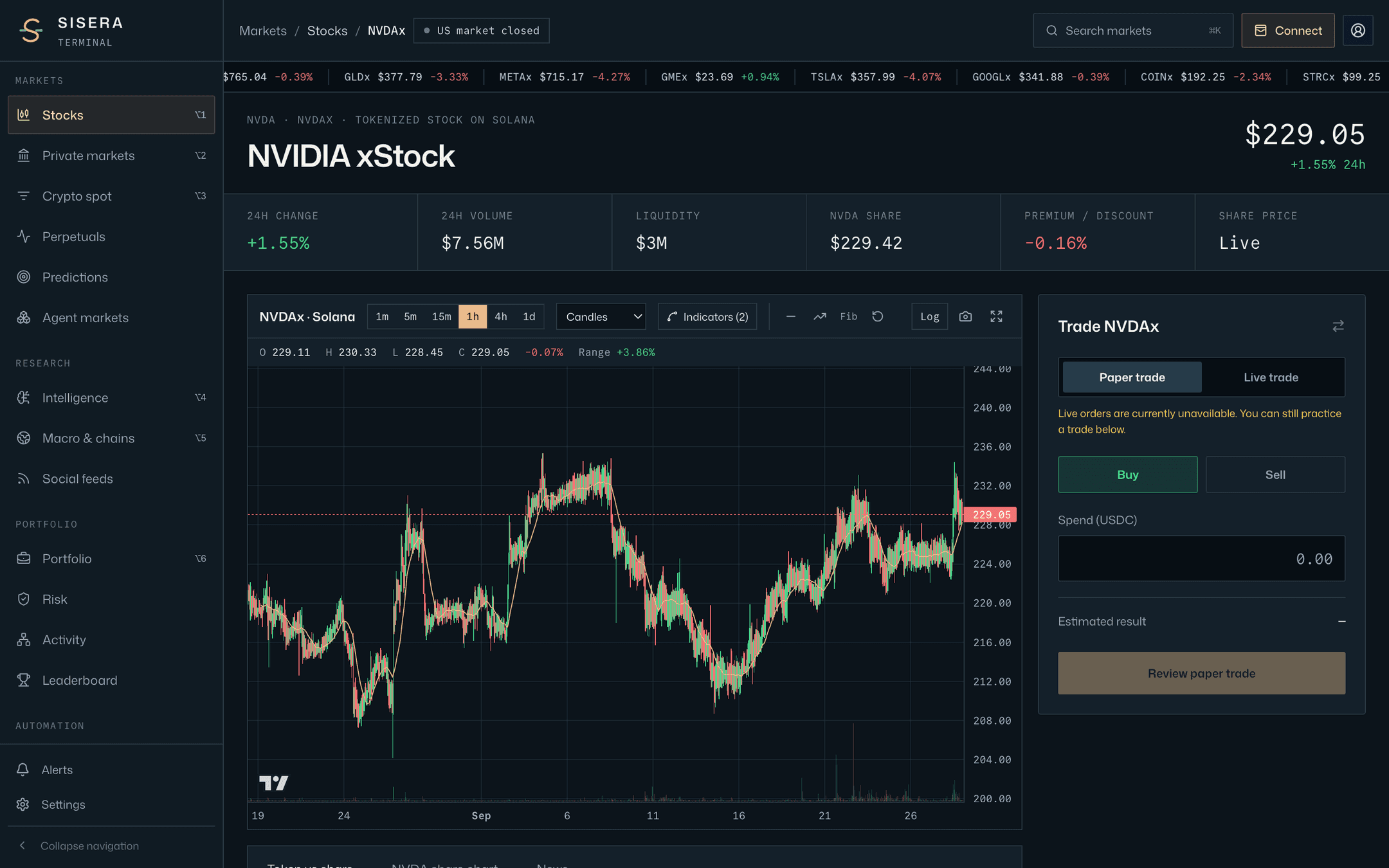Go to Markets breadcrumb link
Image resolution: width=1389 pixels, height=868 pixels.
(x=263, y=30)
